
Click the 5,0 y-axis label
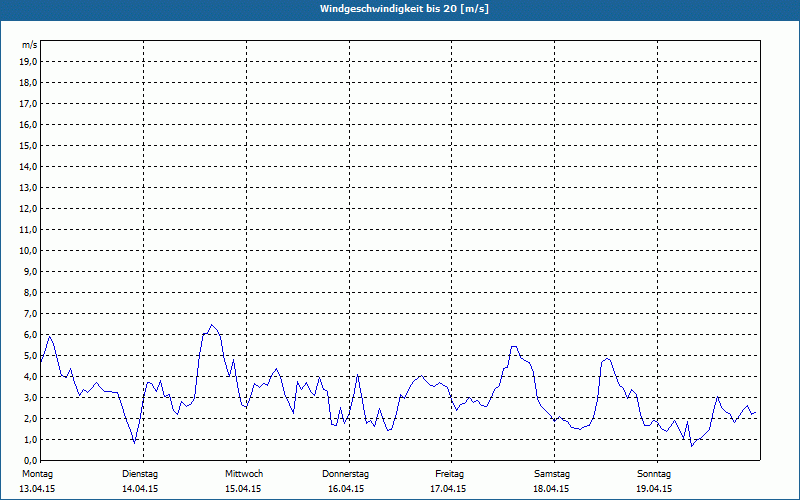pos(30,356)
